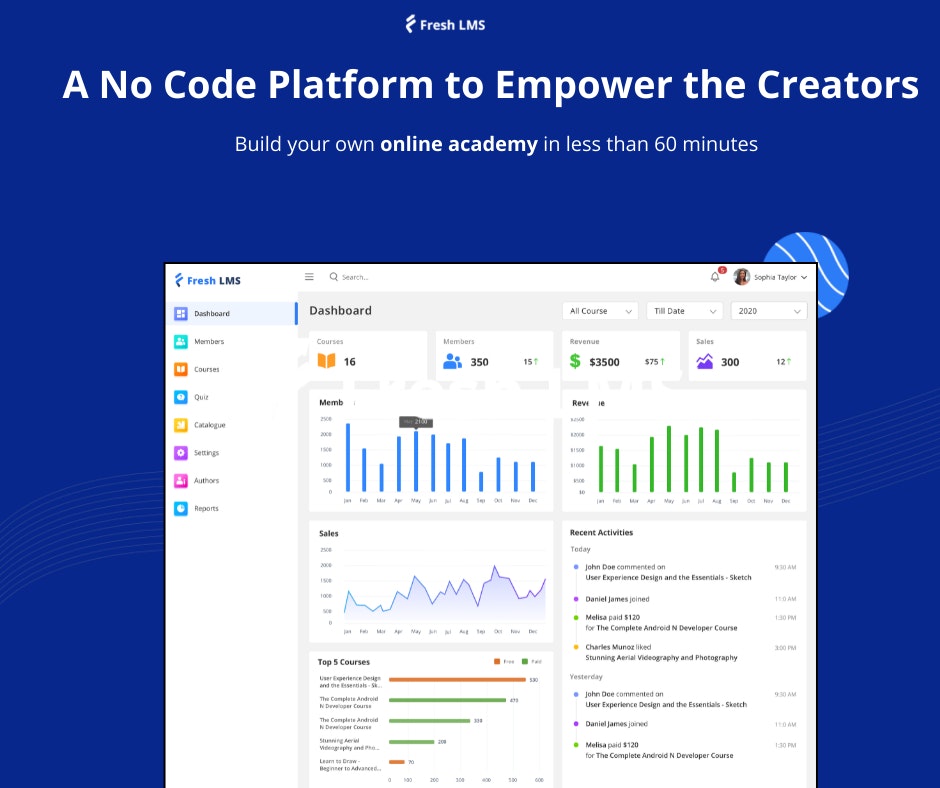This screenshot has height=788, width=940.
Task: Click the Dashboard sidebar icon
Action: pos(180,313)
